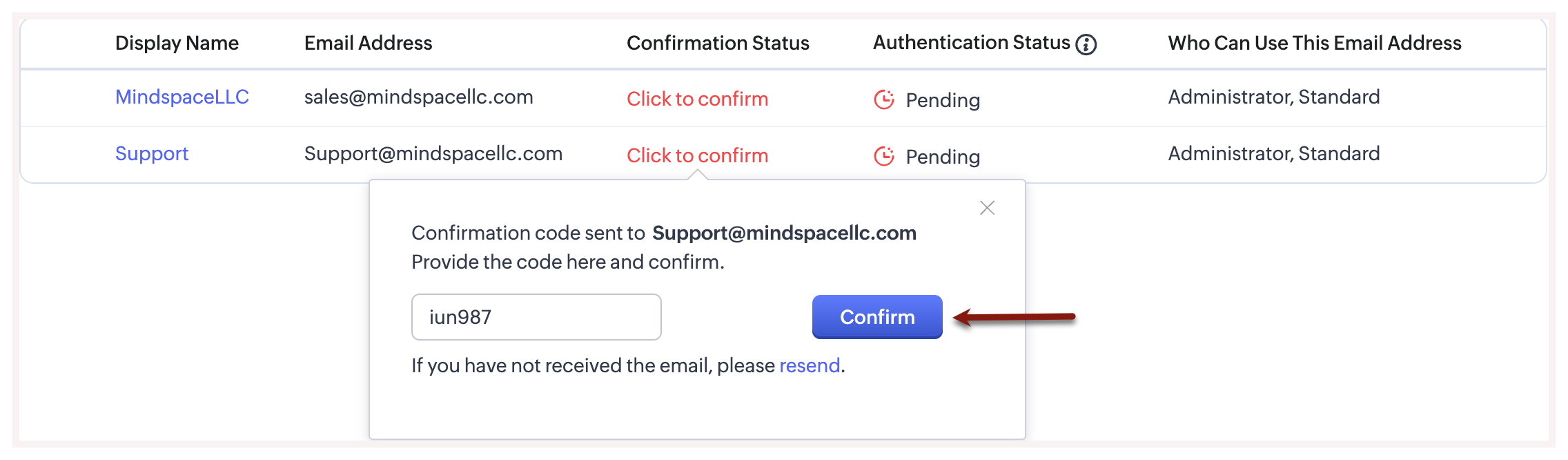Close the confirmation code popup
The image size is (1568, 460).
click(x=987, y=208)
